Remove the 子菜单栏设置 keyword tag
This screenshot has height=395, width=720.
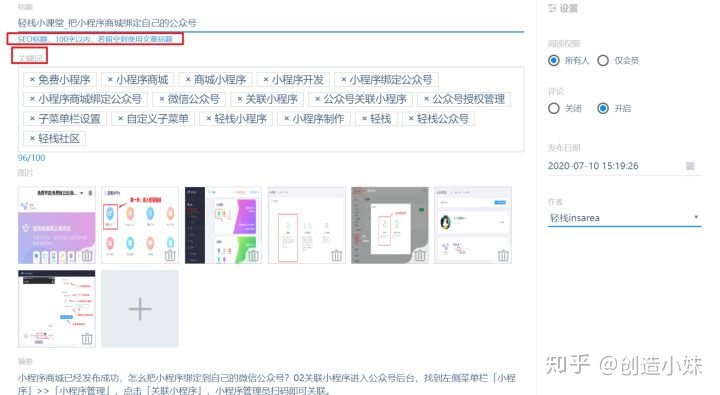click(32, 118)
